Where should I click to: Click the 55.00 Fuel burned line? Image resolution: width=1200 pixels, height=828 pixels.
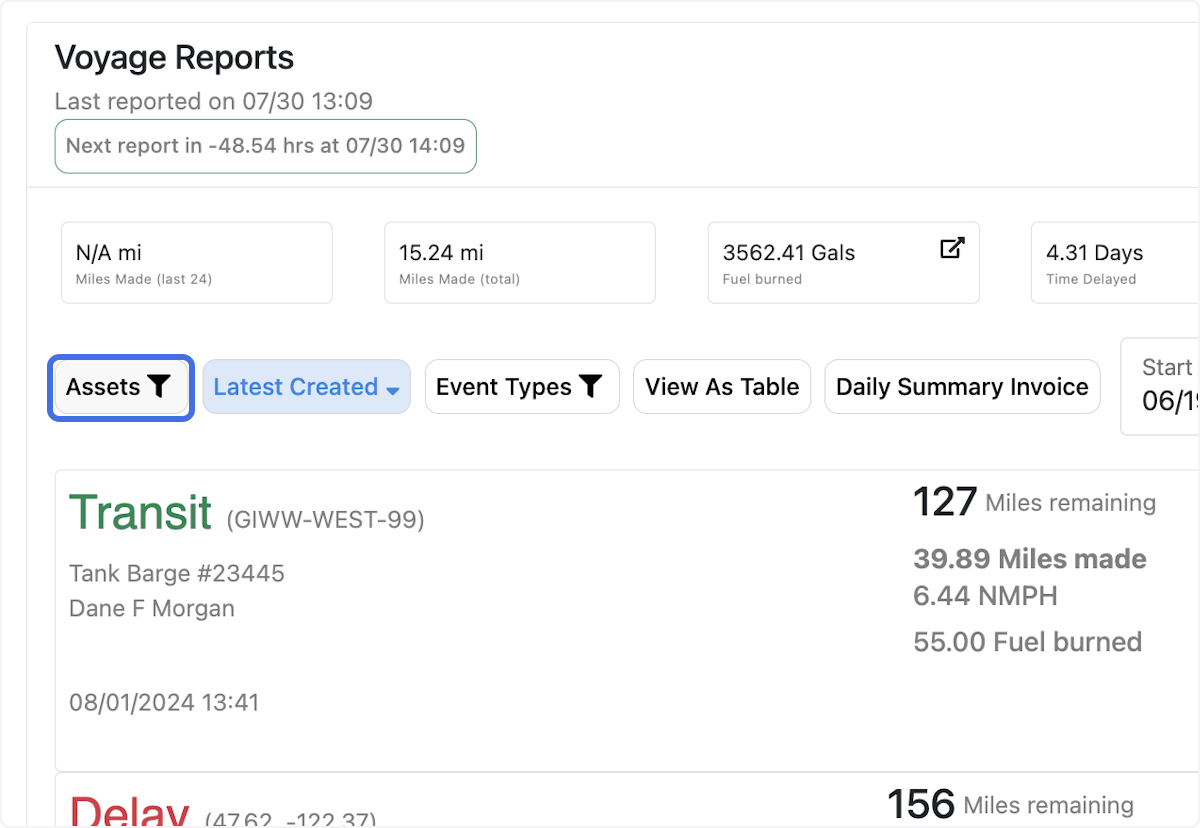click(x=1027, y=642)
